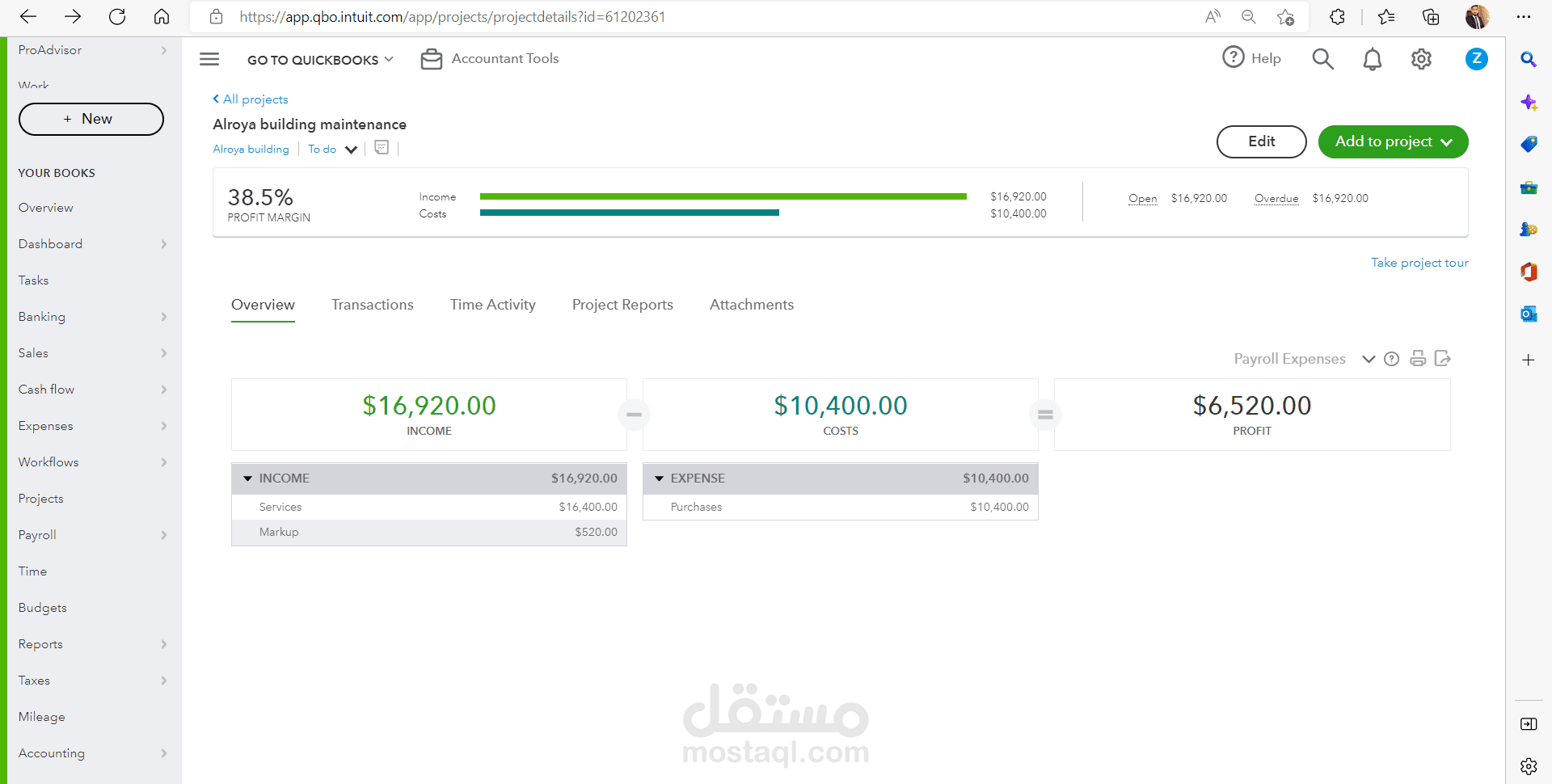Open Alroya building customer link
This screenshot has width=1552, height=784.
[x=251, y=150]
